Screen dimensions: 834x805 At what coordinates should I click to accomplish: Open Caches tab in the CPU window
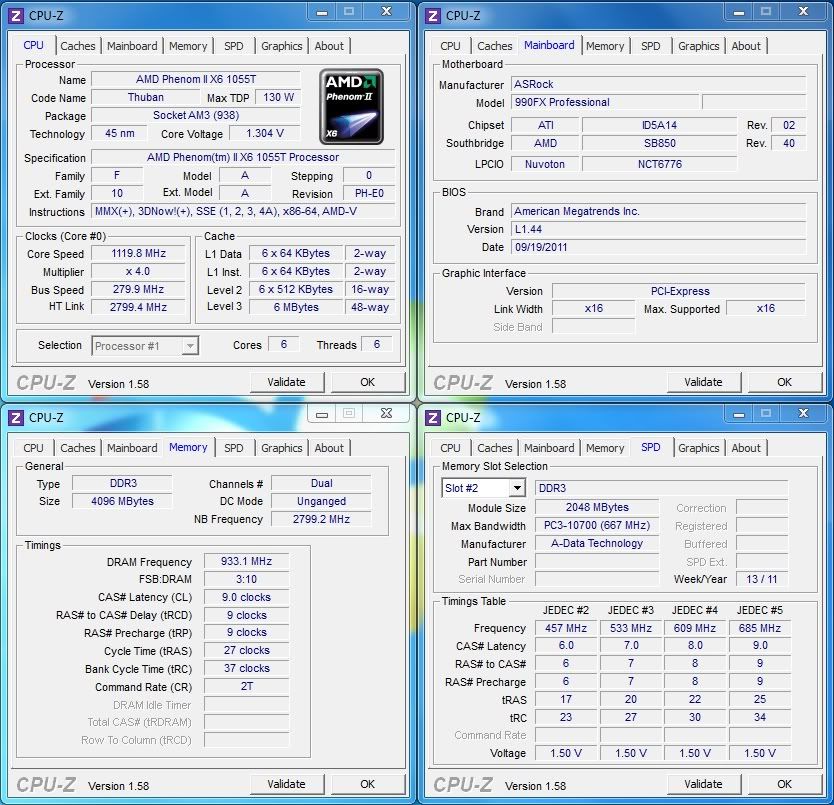[x=78, y=46]
